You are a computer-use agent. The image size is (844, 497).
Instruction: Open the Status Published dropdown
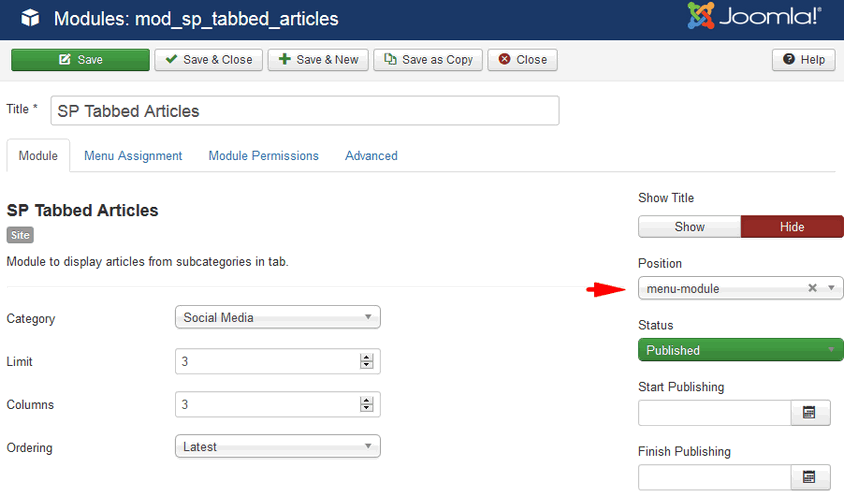pos(740,350)
